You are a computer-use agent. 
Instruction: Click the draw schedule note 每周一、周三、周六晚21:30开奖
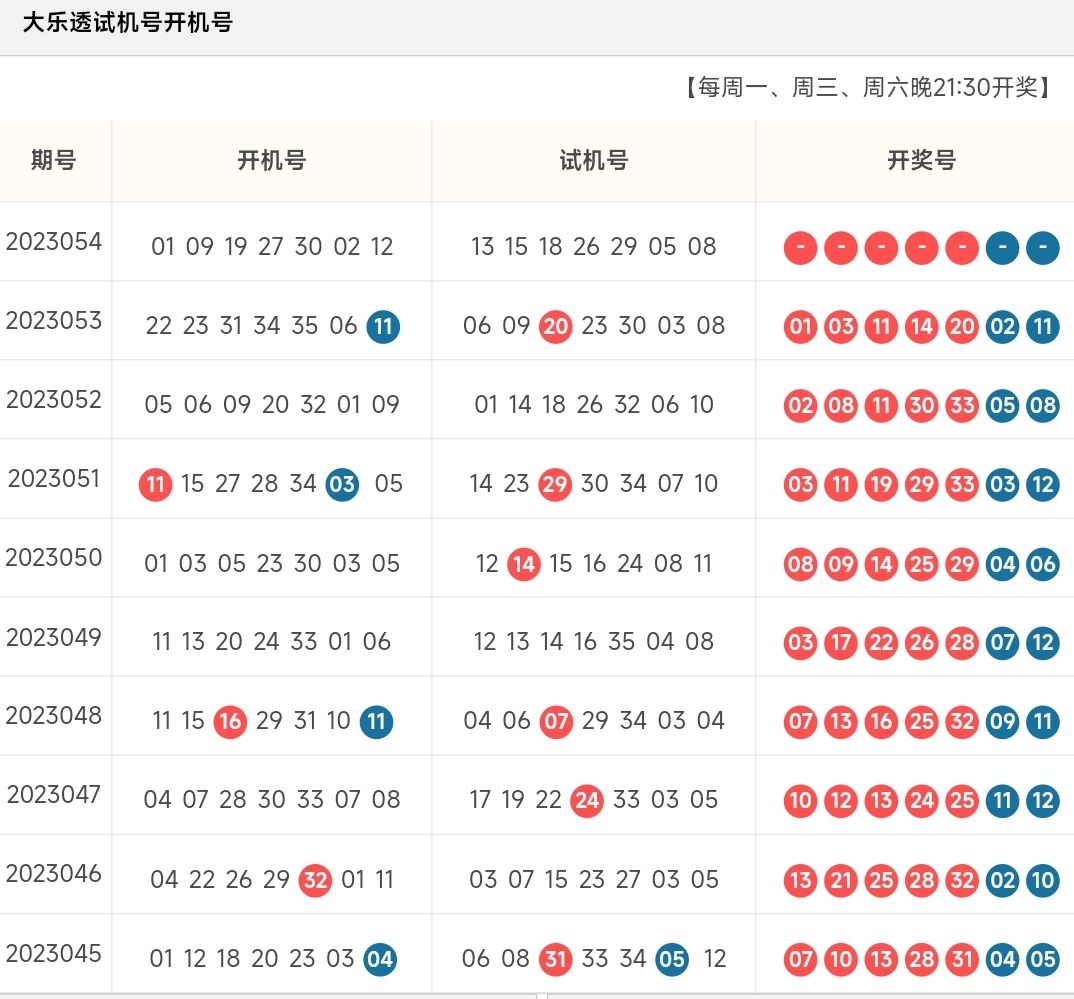tap(868, 87)
